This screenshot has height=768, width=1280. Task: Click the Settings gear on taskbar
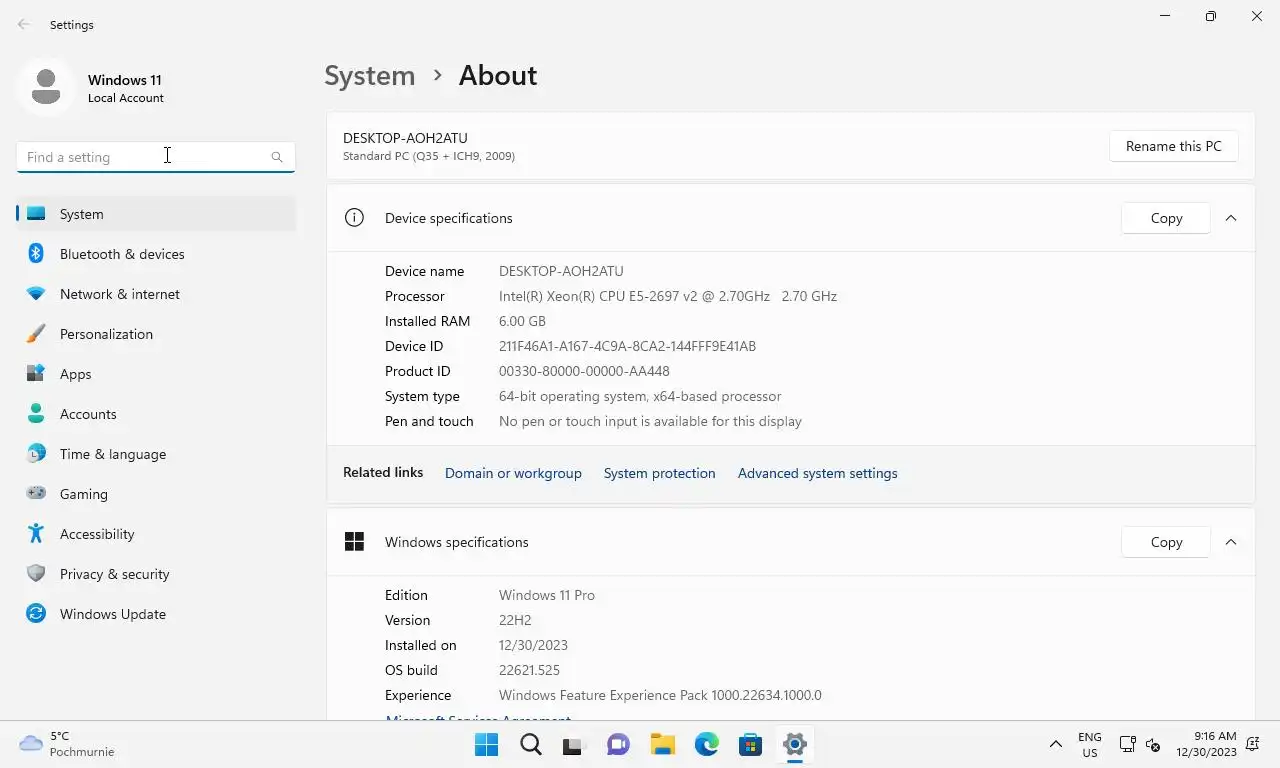coord(795,744)
